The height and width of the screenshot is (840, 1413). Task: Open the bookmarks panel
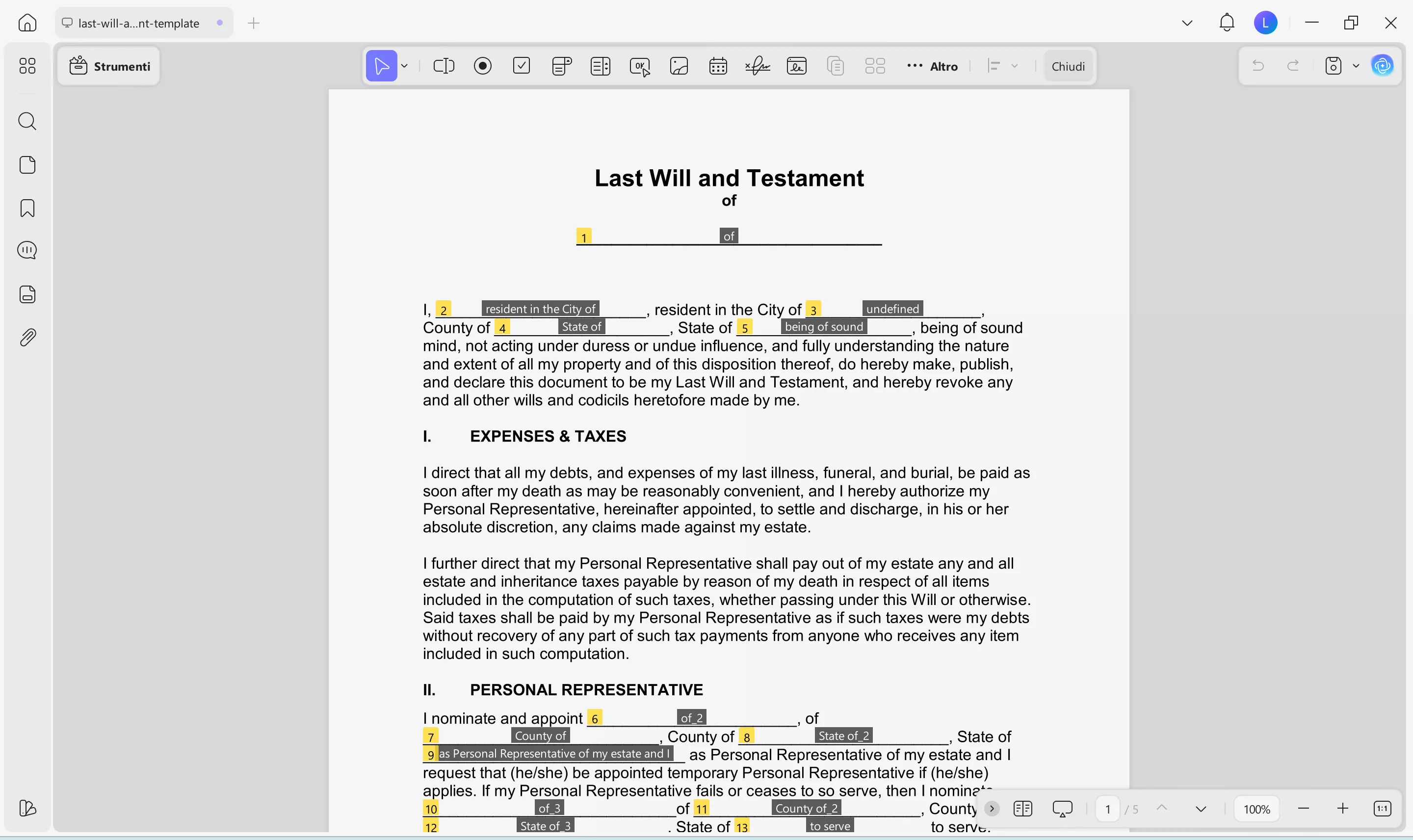(27, 208)
